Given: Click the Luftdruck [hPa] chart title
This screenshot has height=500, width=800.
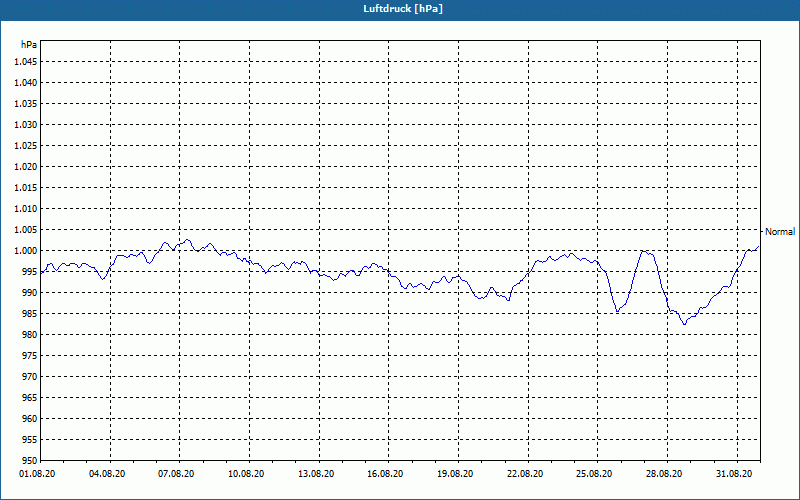Looking at the screenshot, I should click(x=403, y=9).
